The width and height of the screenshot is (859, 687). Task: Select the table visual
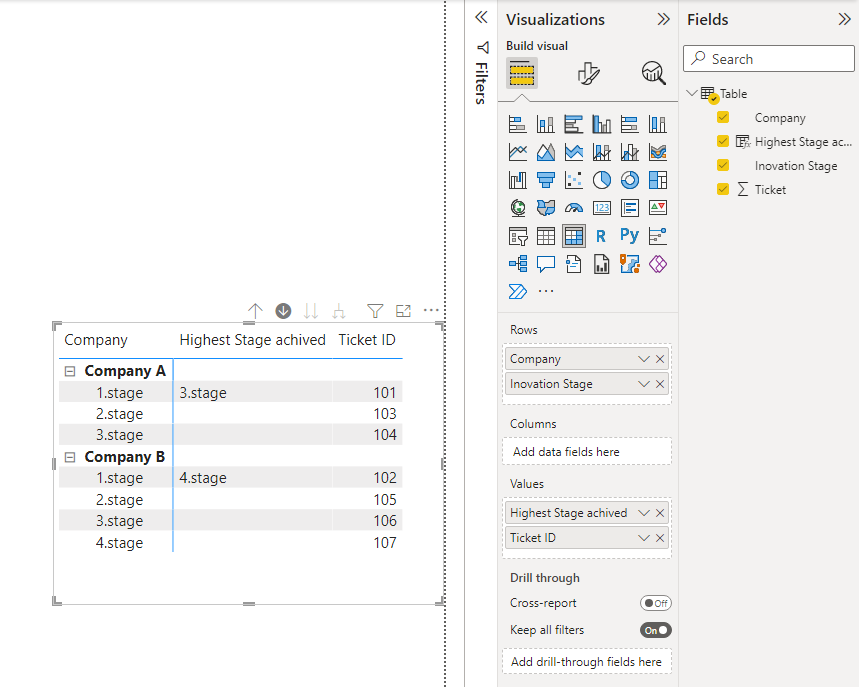point(545,236)
